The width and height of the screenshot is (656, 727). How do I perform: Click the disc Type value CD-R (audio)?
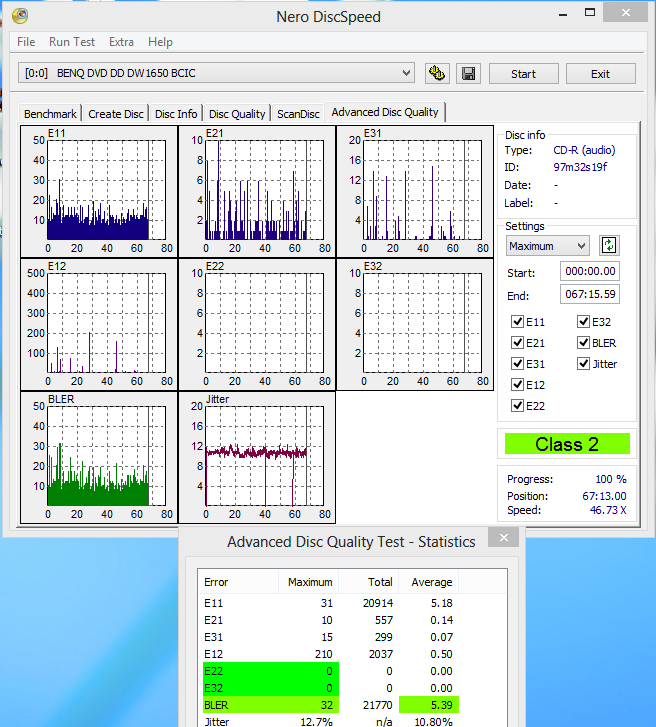point(584,150)
